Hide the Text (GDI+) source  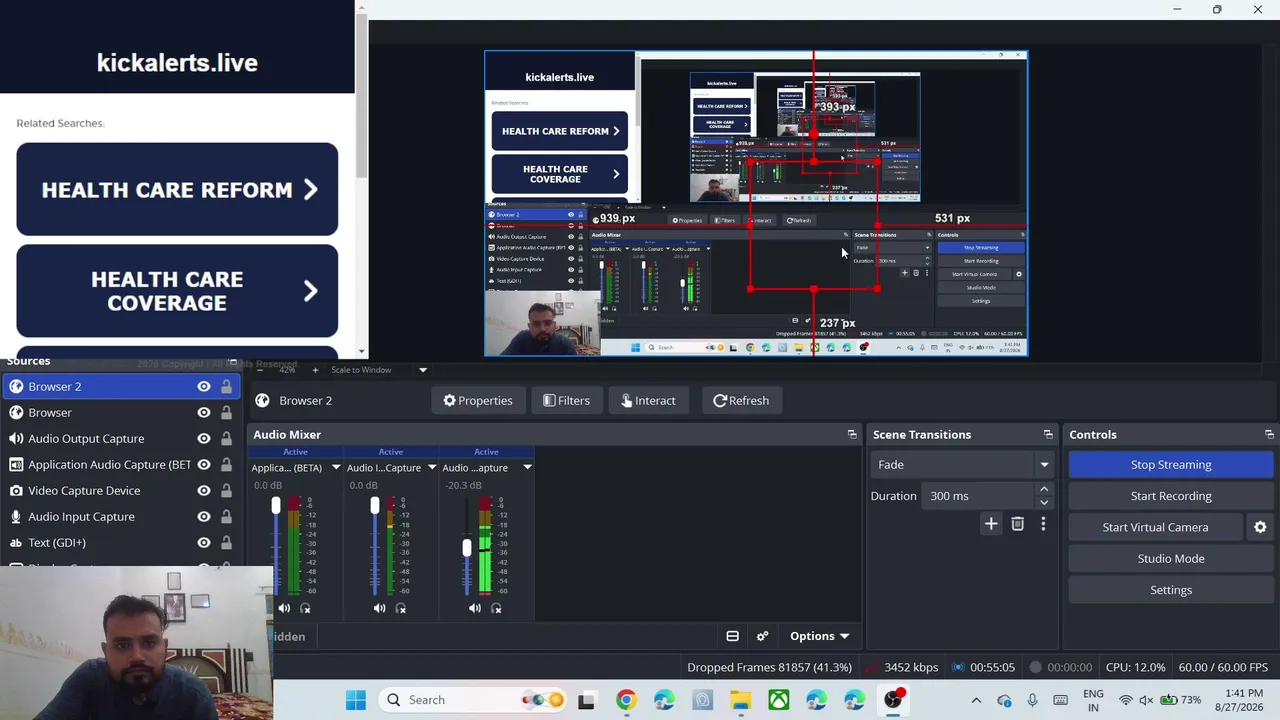[x=204, y=542]
